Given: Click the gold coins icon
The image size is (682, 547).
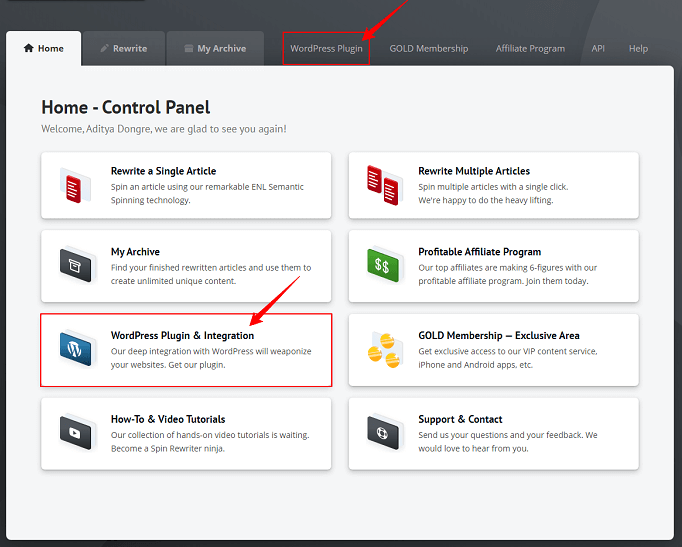Looking at the screenshot, I should click(x=384, y=350).
